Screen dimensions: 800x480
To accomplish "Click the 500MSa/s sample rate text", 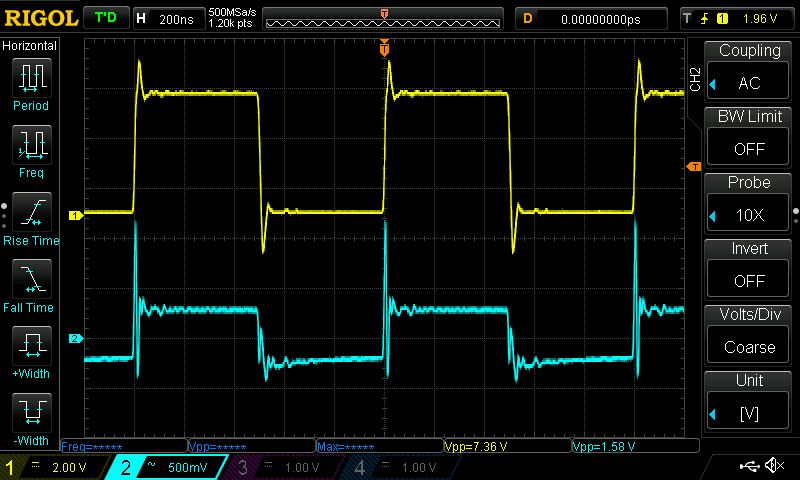I will pyautogui.click(x=233, y=12).
